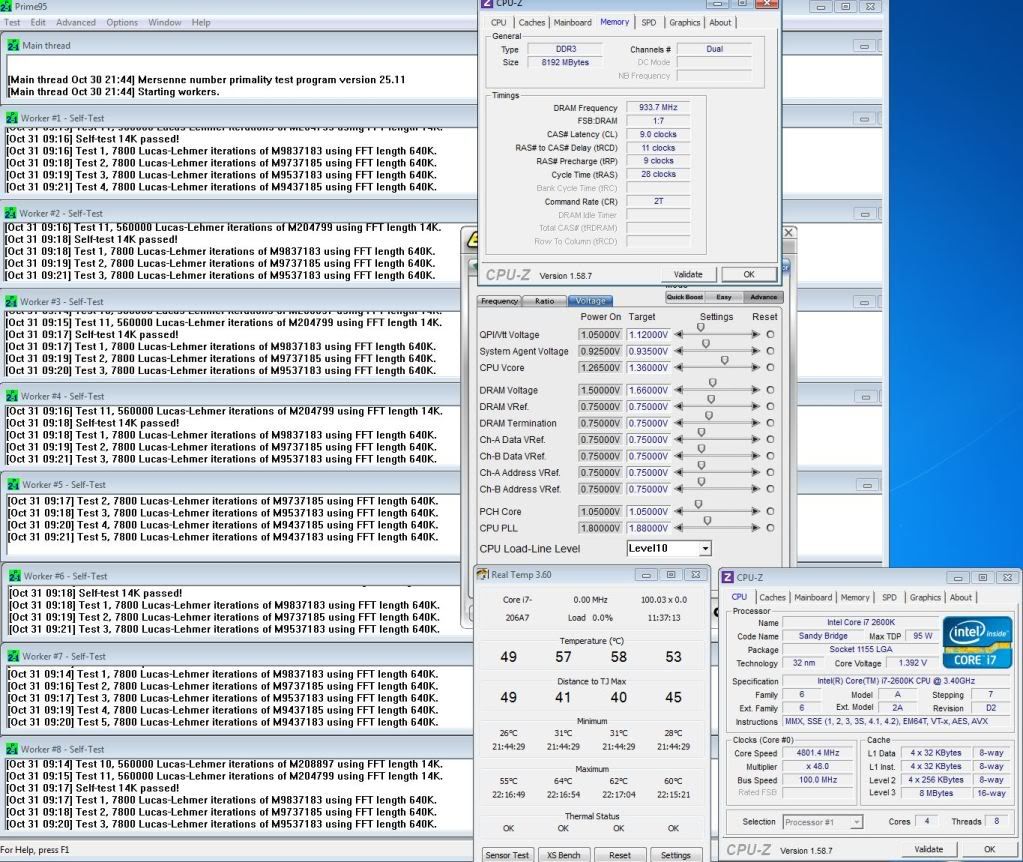The height and width of the screenshot is (862, 1023).
Task: Click Validate in the lower CPU-Z window
Action: tap(928, 849)
